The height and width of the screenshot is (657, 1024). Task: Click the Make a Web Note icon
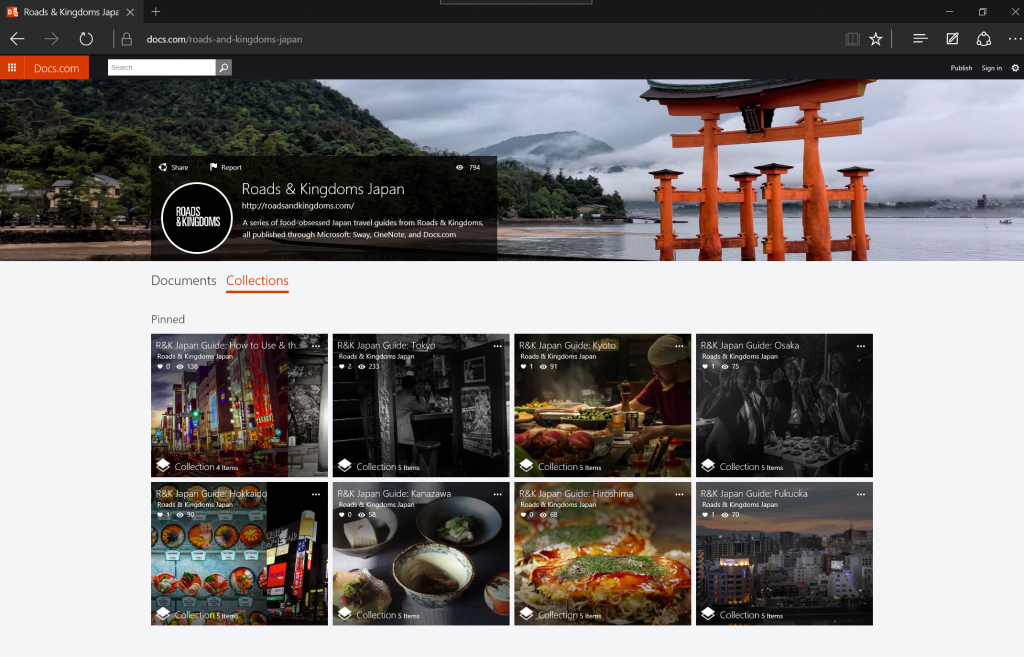pyautogui.click(x=952, y=39)
